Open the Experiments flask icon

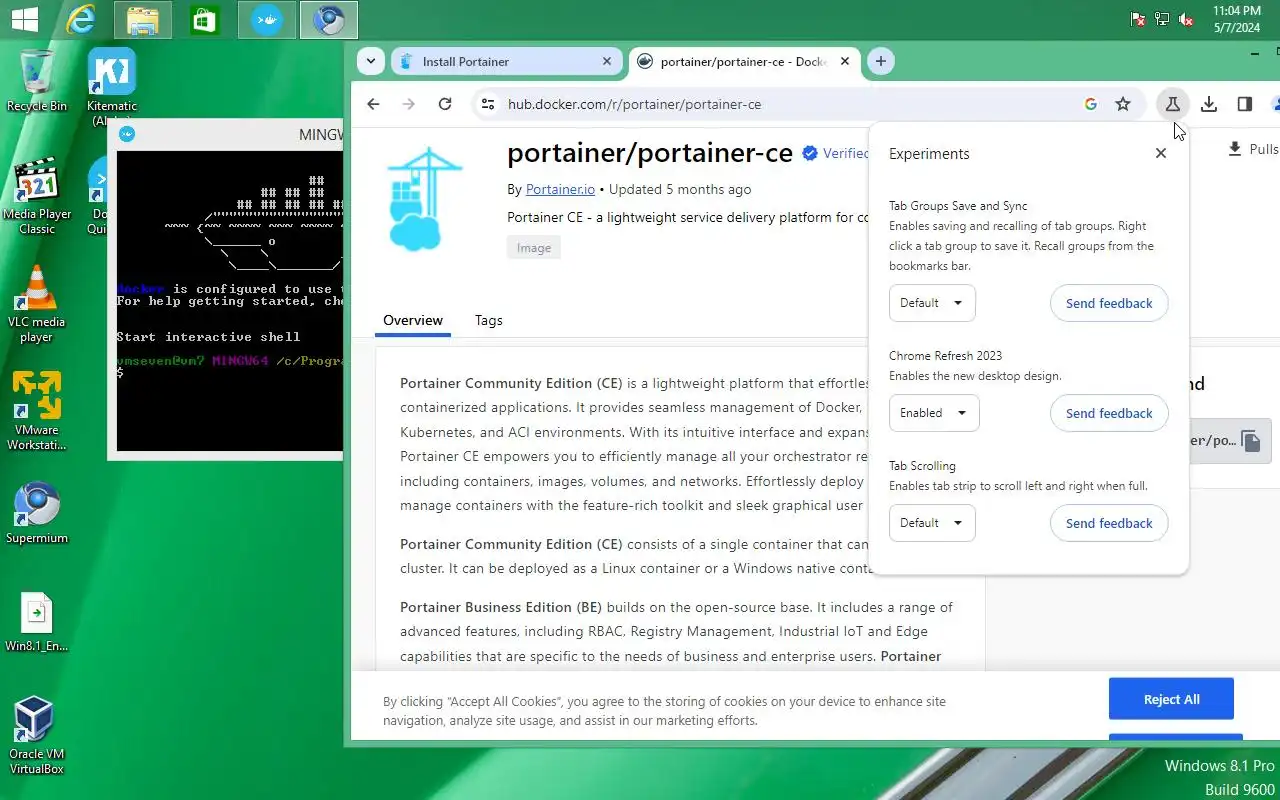[x=1173, y=104]
